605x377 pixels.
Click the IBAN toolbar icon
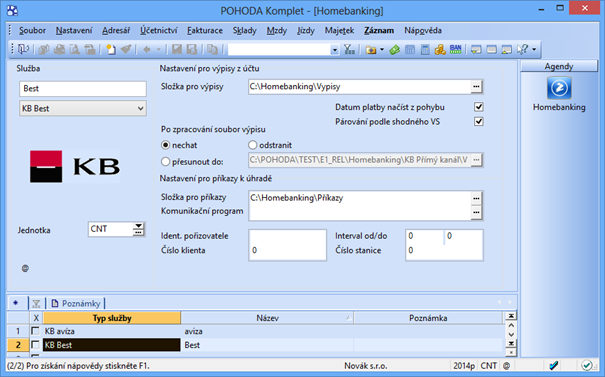[x=456, y=49]
